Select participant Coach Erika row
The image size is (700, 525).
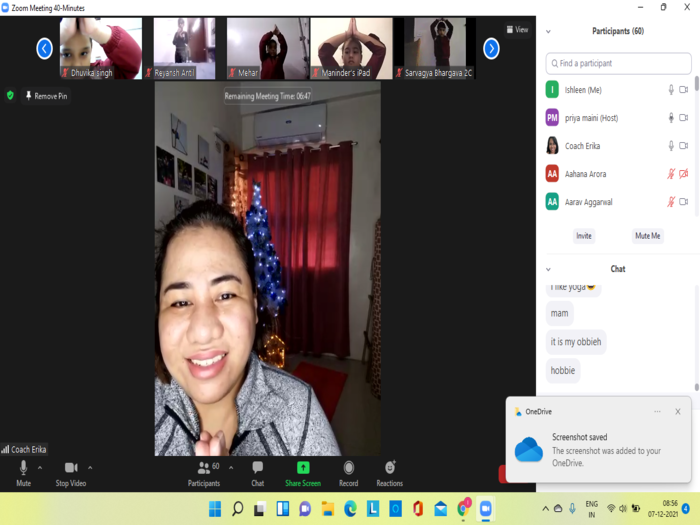618,146
